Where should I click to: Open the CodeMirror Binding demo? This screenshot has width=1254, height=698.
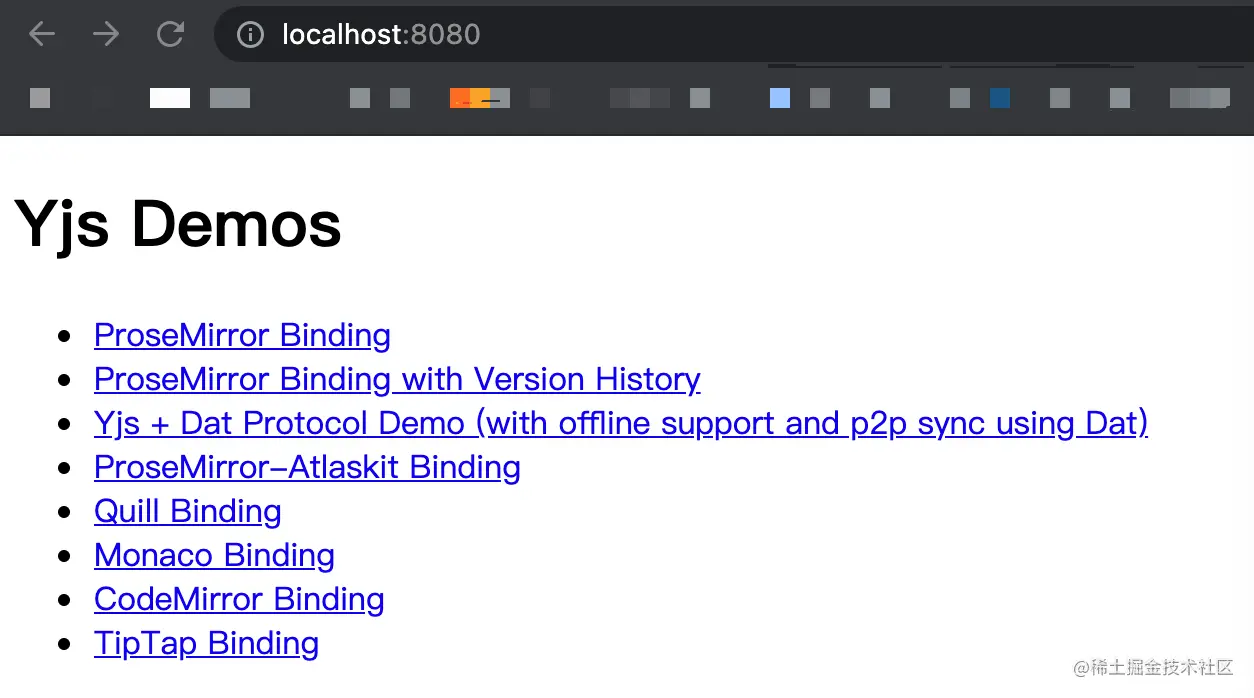[x=239, y=599]
